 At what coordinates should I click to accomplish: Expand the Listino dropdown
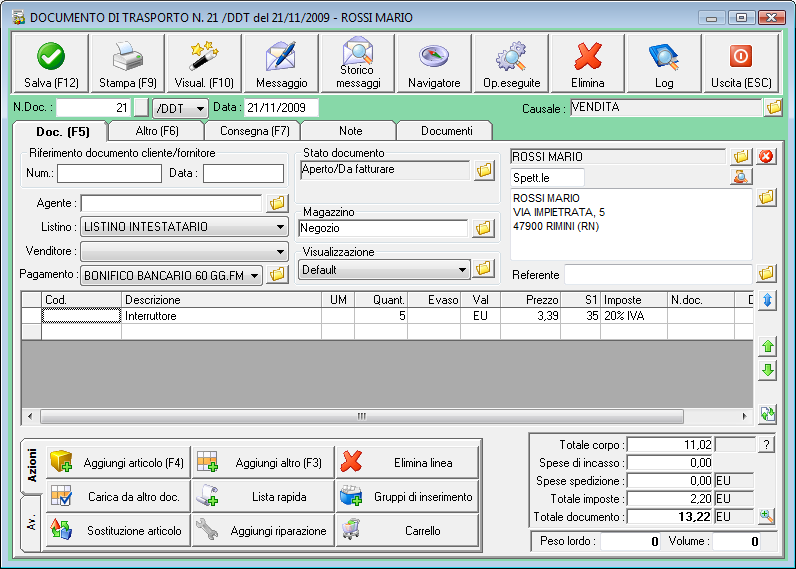click(x=280, y=227)
